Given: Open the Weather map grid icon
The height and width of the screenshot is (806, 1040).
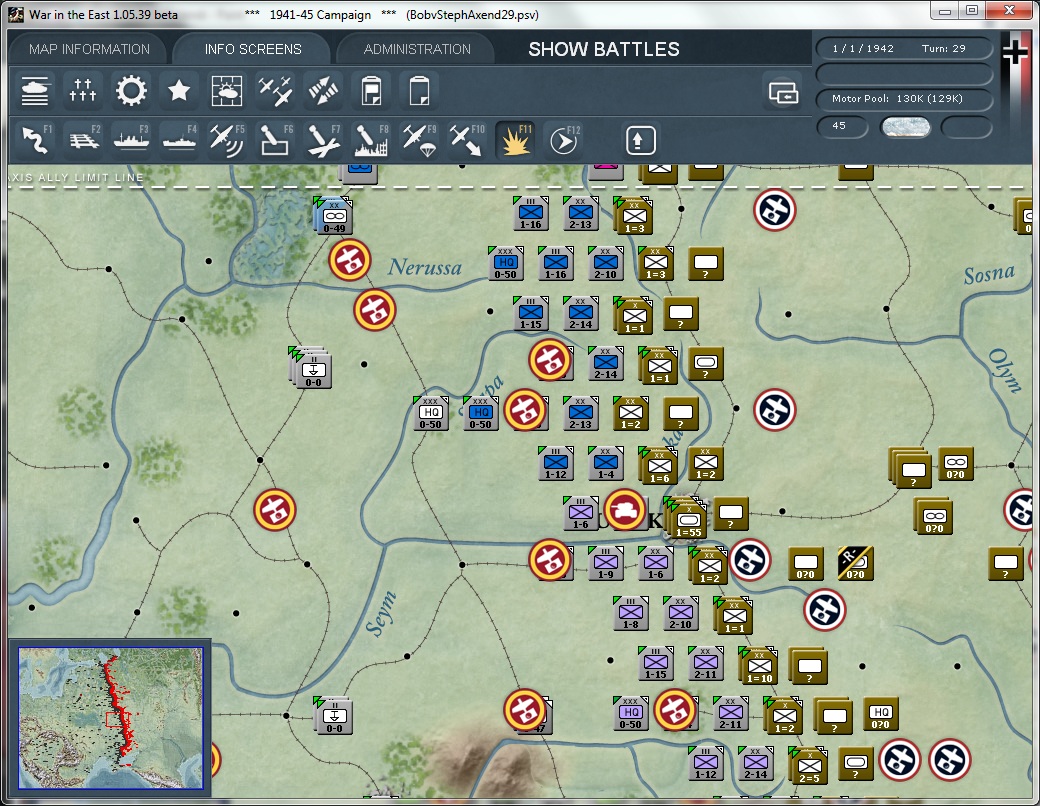Looking at the screenshot, I should coord(227,90).
